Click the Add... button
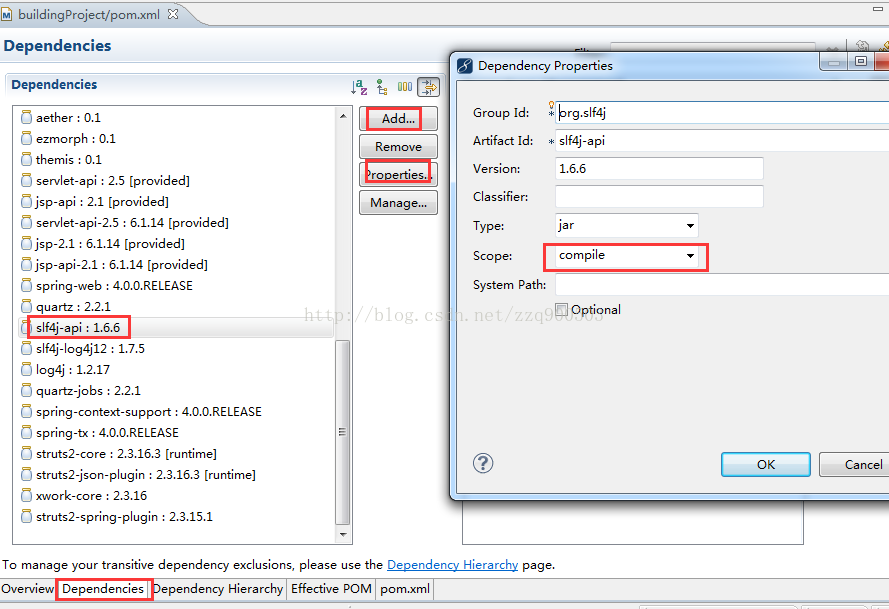This screenshot has height=609, width=889. [398, 119]
